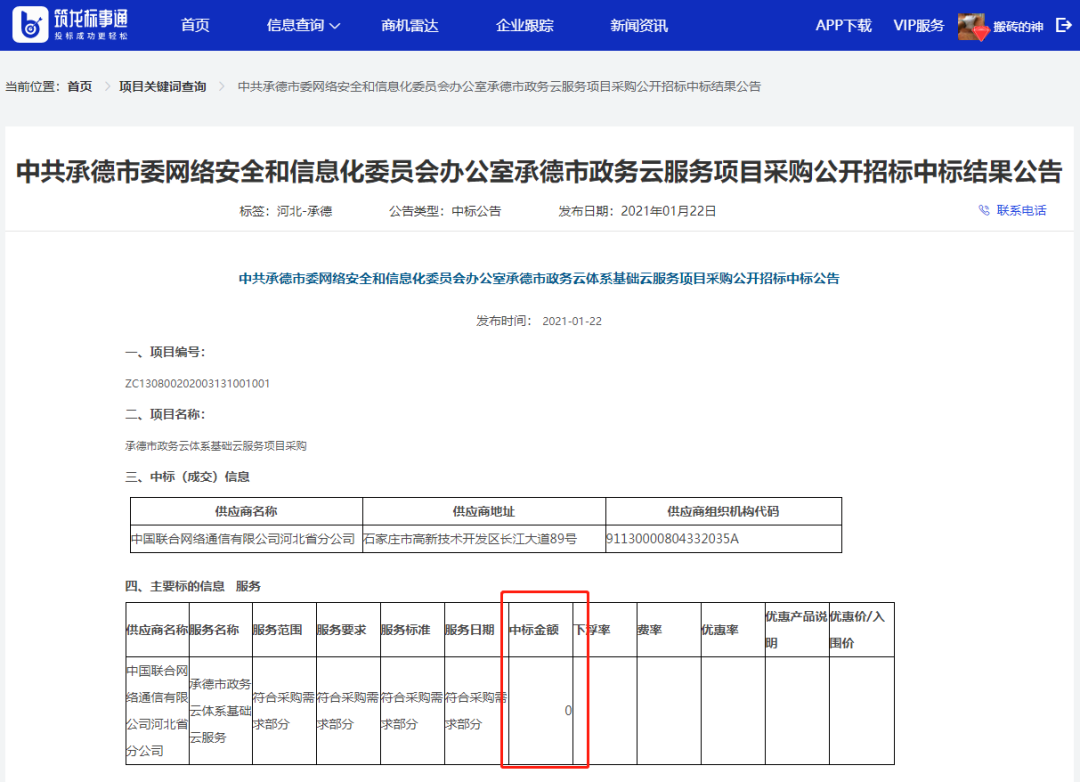Image resolution: width=1080 pixels, height=782 pixels.
Task: Select project number ZC130800202003131001001
Action: tap(198, 383)
